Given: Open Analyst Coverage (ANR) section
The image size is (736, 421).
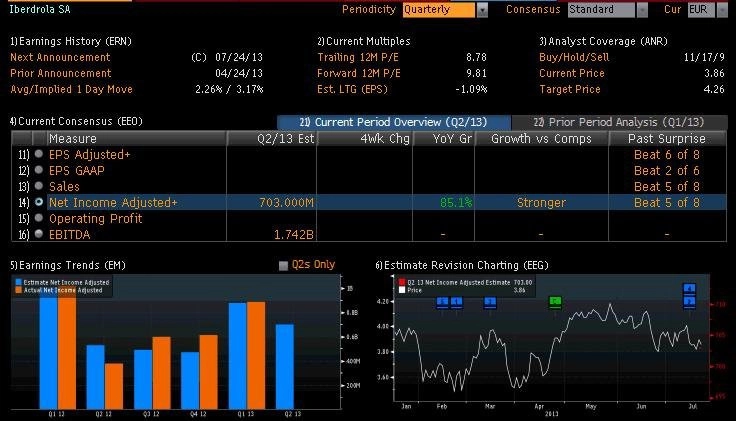Looking at the screenshot, I should click(603, 41).
